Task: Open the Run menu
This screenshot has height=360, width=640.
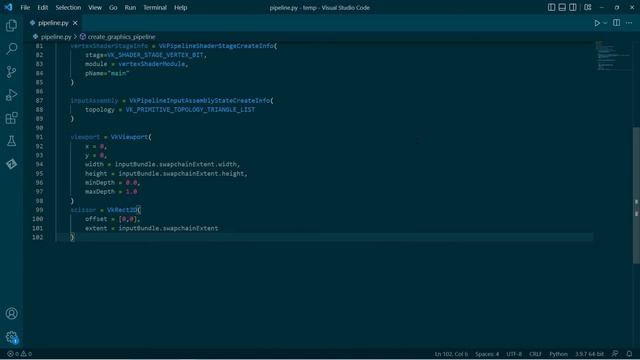Action: [x=130, y=7]
